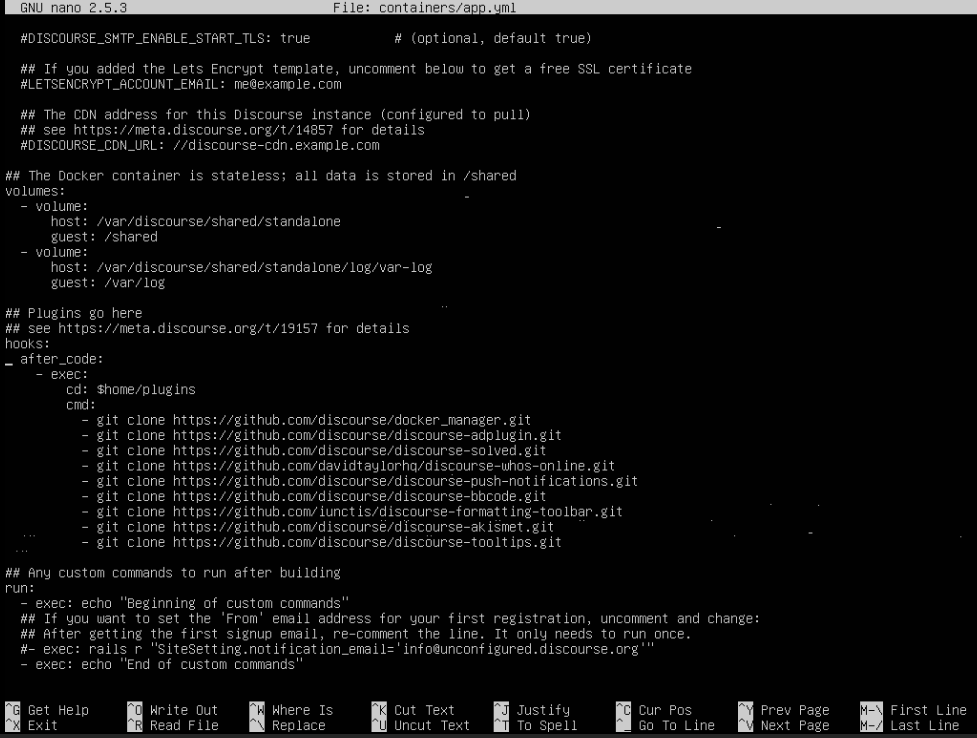The height and width of the screenshot is (738, 977).
Task: Click host: /var/discourse/shared/standalone line
Action: [x=196, y=221]
